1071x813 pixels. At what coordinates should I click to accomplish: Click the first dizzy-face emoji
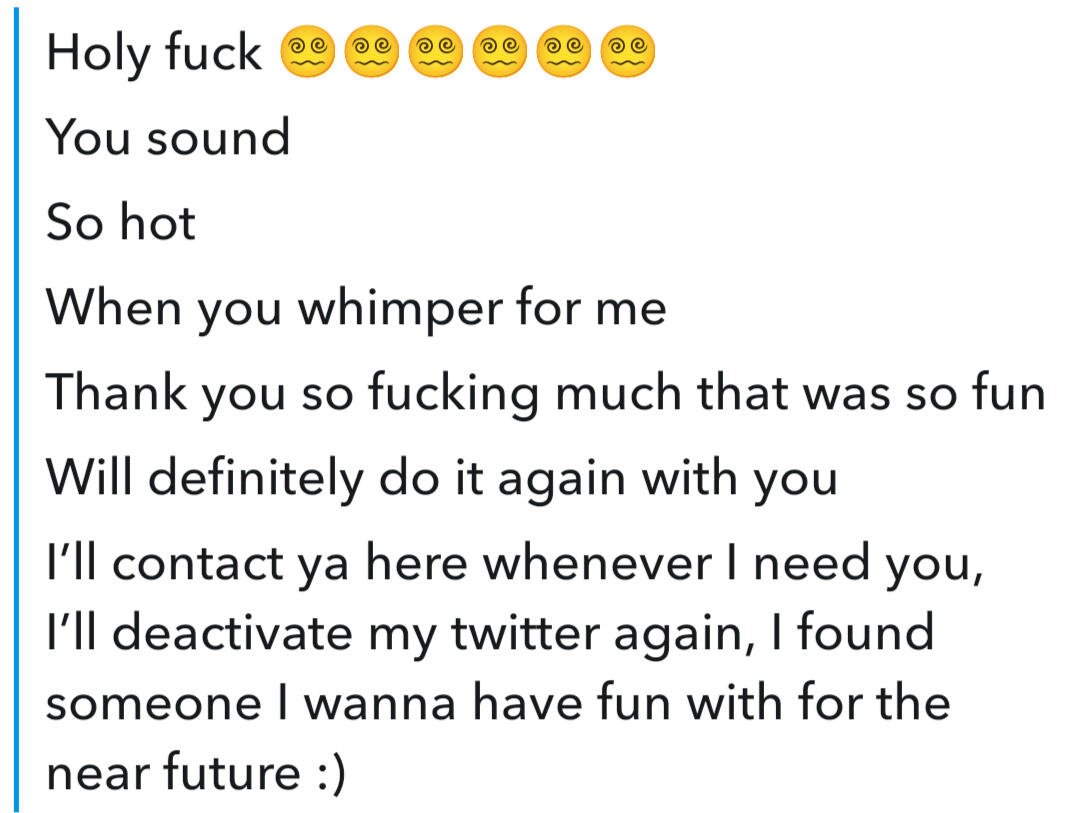coord(310,54)
